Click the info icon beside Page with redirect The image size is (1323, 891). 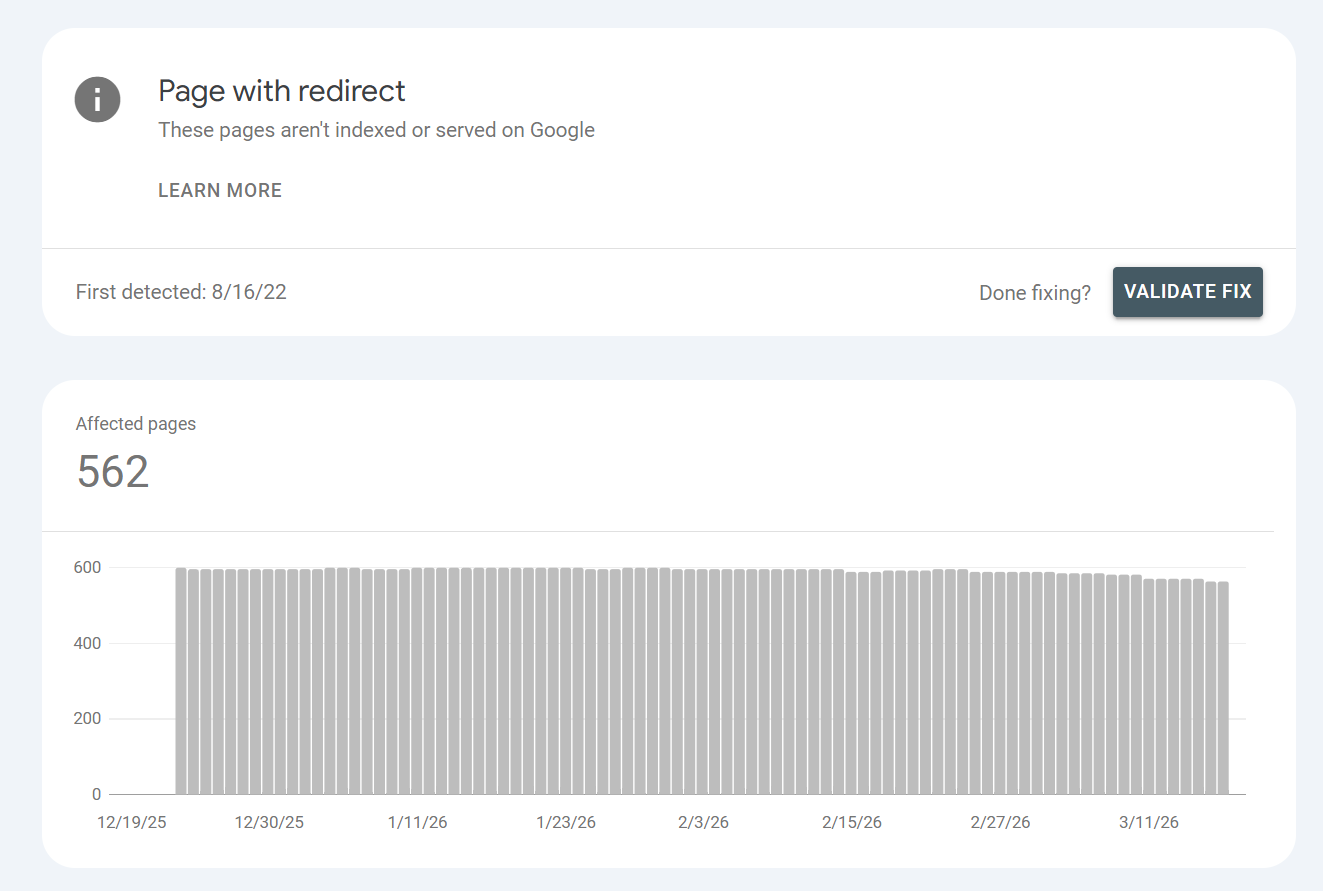97,99
